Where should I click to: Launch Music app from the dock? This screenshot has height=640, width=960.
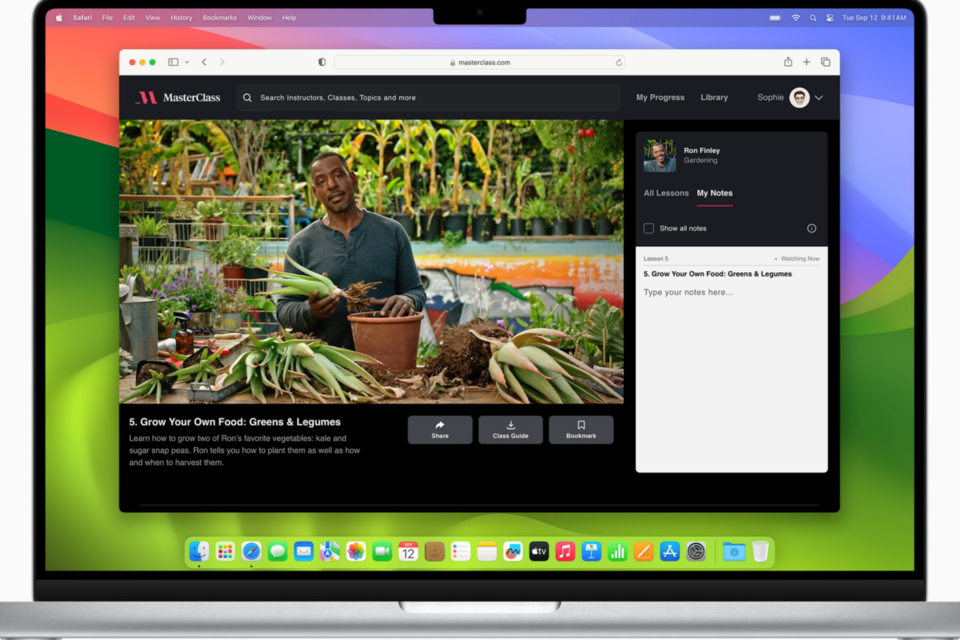point(565,551)
